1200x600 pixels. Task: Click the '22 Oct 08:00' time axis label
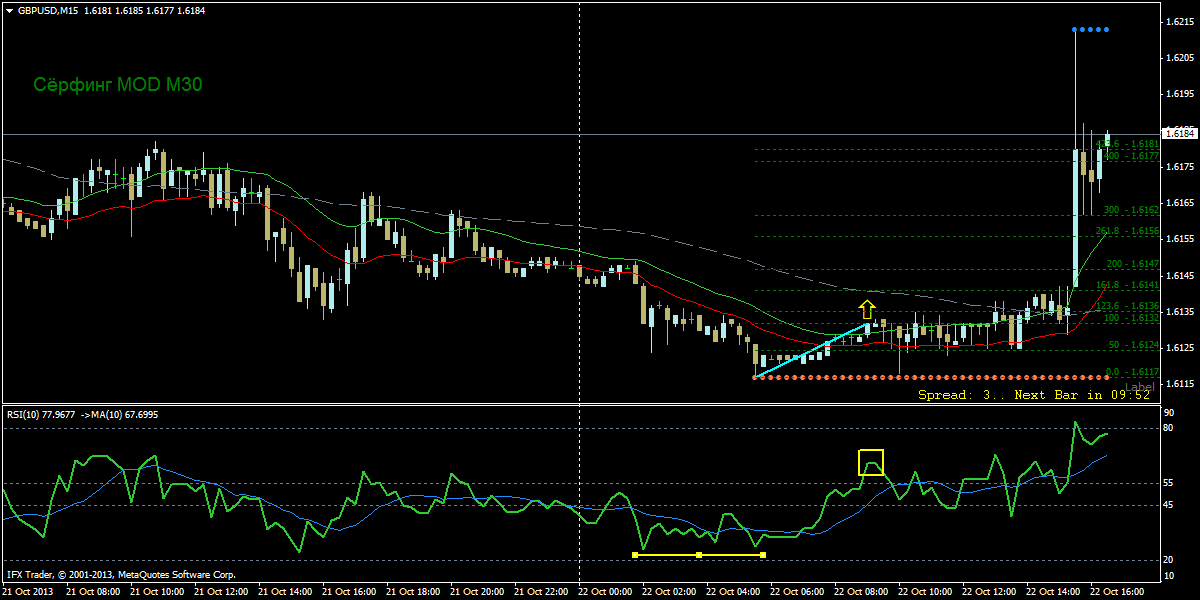(862, 591)
